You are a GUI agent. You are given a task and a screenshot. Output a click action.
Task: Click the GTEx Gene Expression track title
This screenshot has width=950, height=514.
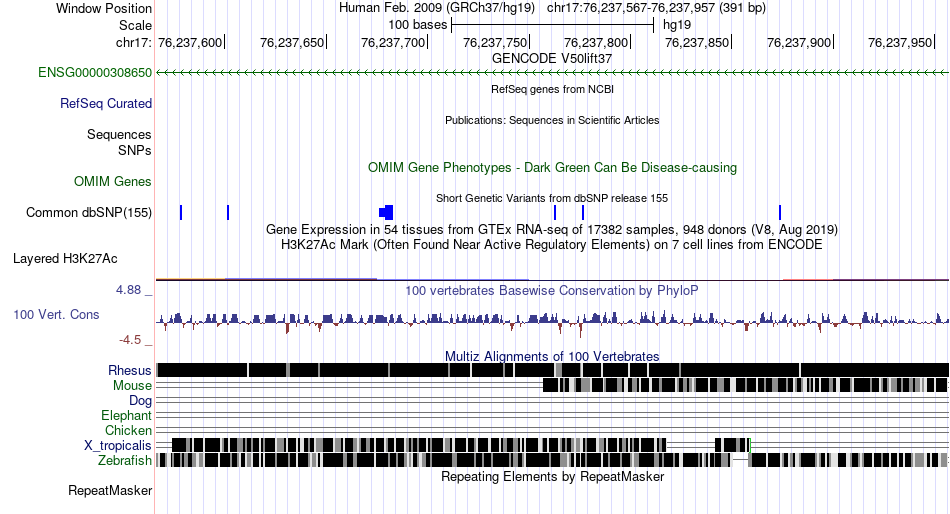click(x=552, y=230)
